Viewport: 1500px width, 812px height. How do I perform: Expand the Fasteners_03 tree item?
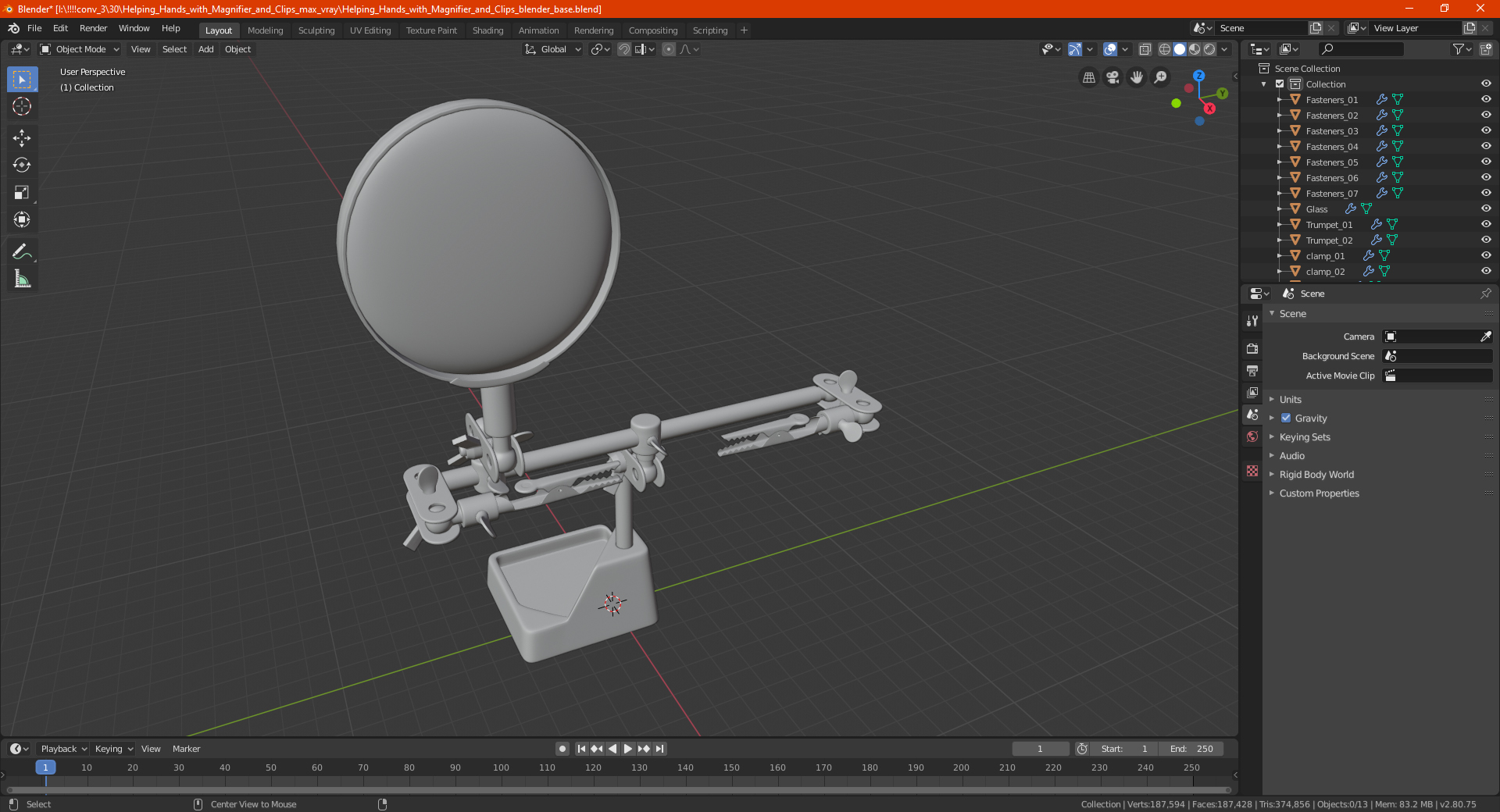[x=1280, y=130]
